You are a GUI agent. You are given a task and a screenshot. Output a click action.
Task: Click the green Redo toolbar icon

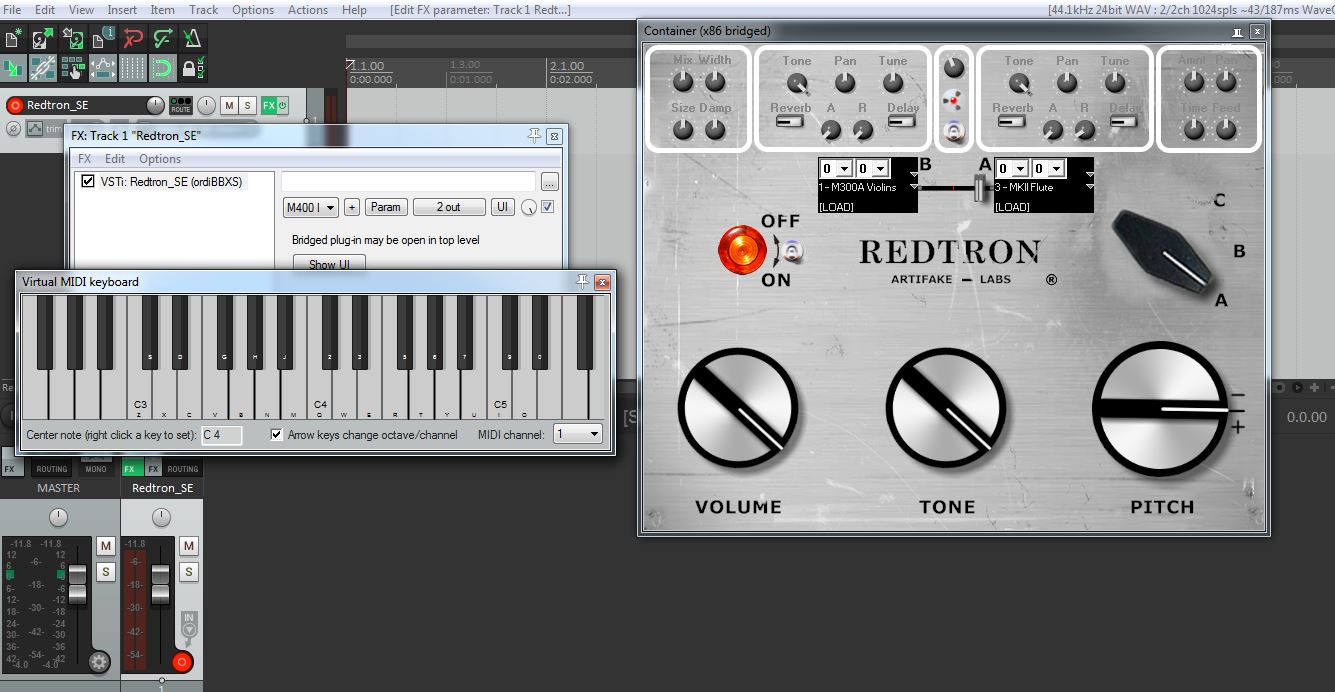(163, 40)
